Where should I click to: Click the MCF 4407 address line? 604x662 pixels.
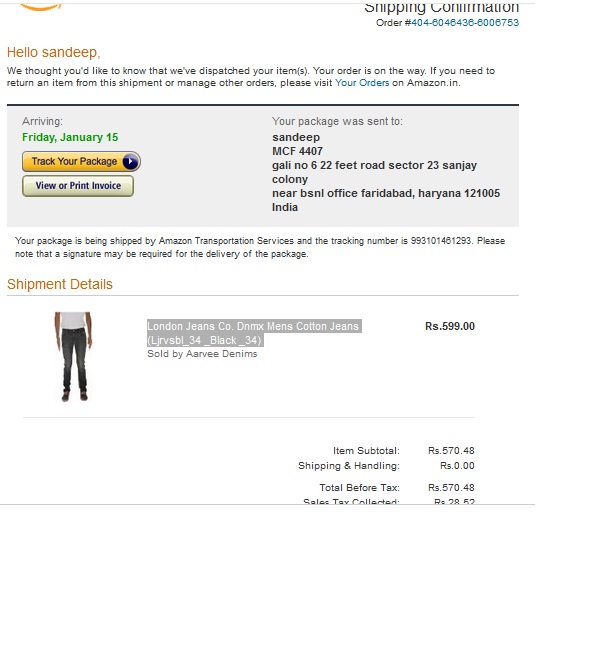[297, 151]
